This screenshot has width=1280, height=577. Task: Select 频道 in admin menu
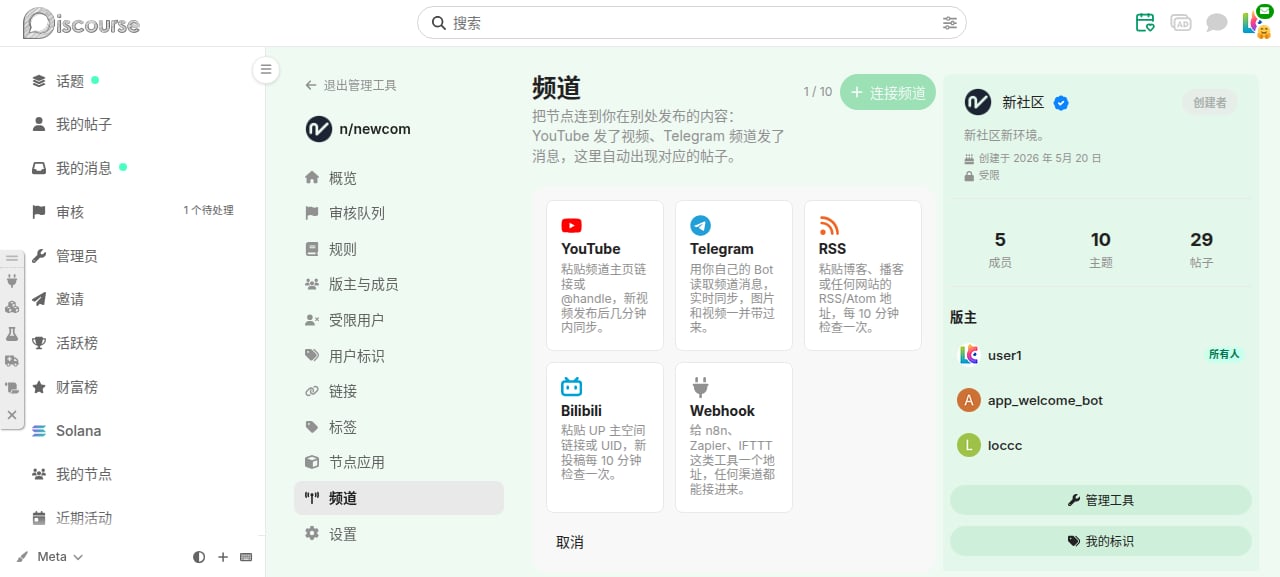tap(399, 498)
